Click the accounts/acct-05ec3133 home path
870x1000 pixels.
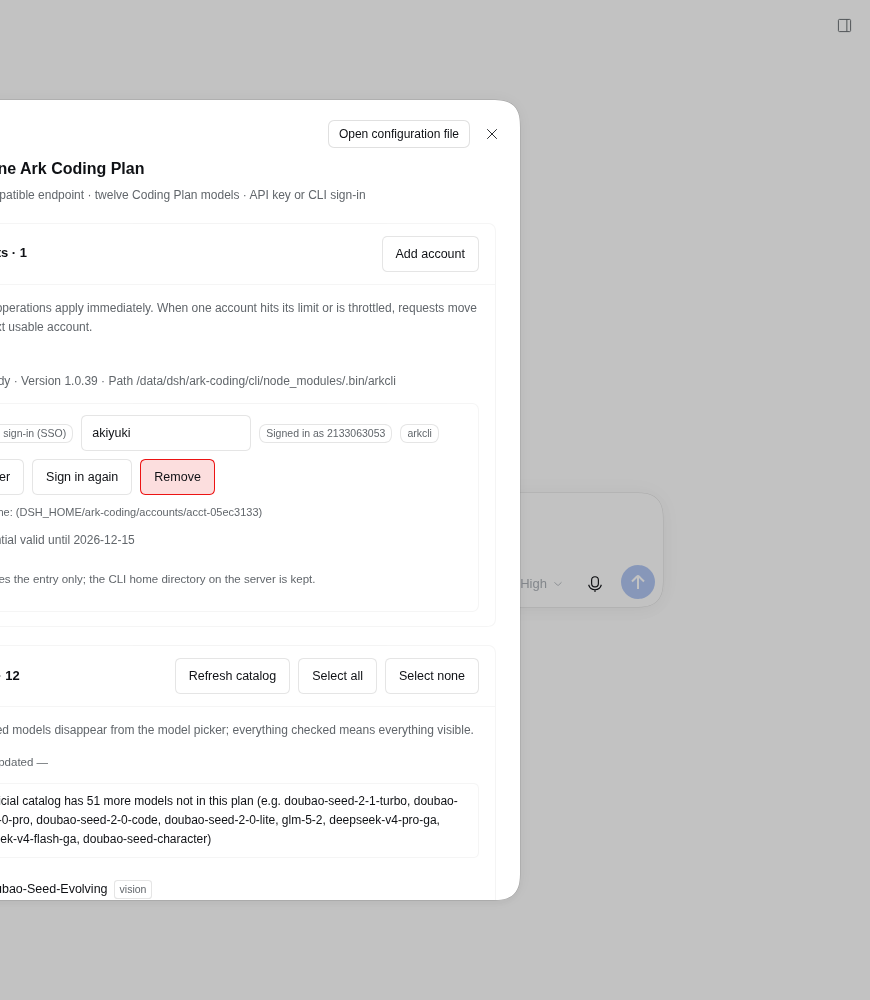point(131,512)
